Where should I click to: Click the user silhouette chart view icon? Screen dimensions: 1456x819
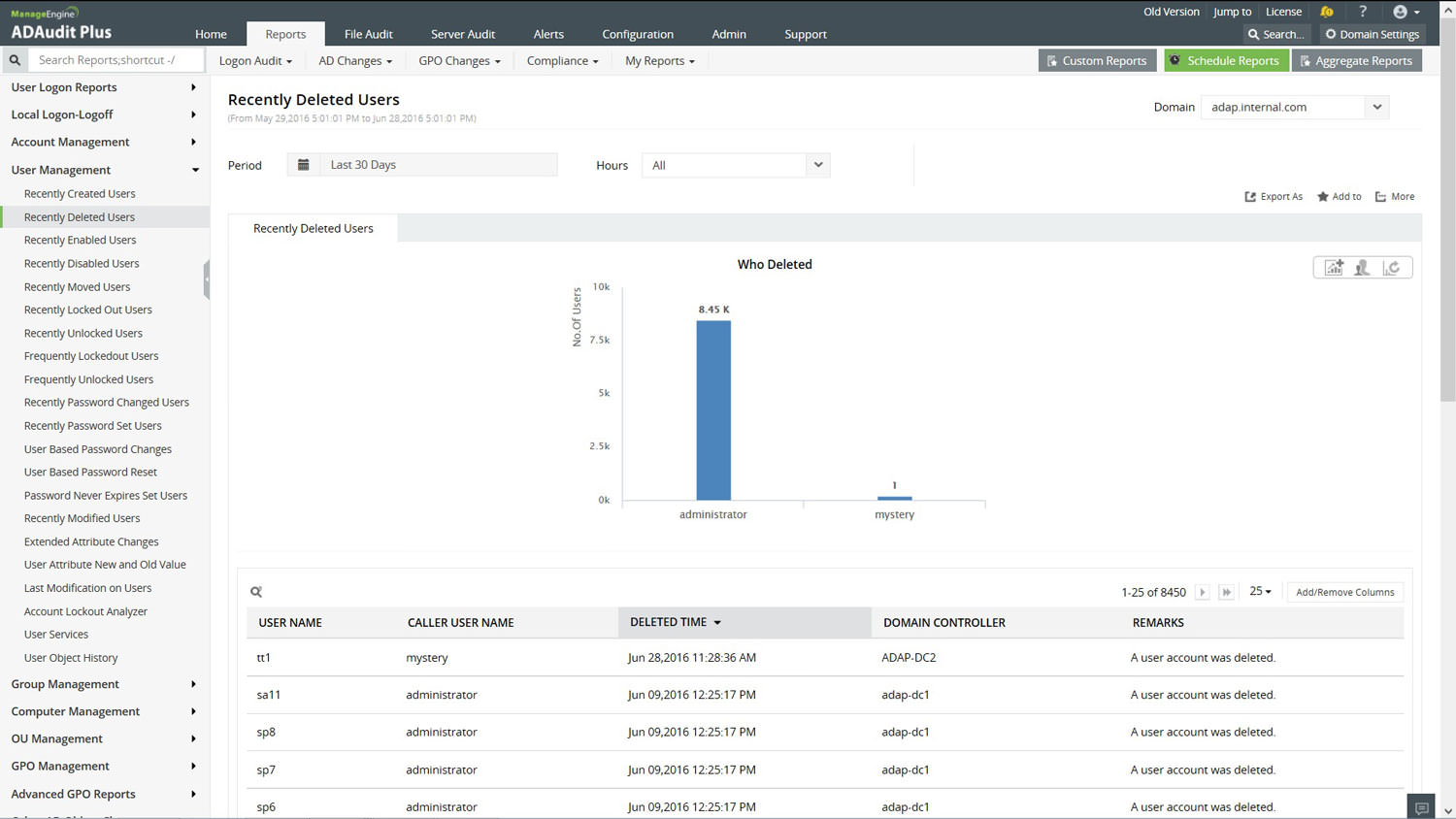click(1363, 268)
